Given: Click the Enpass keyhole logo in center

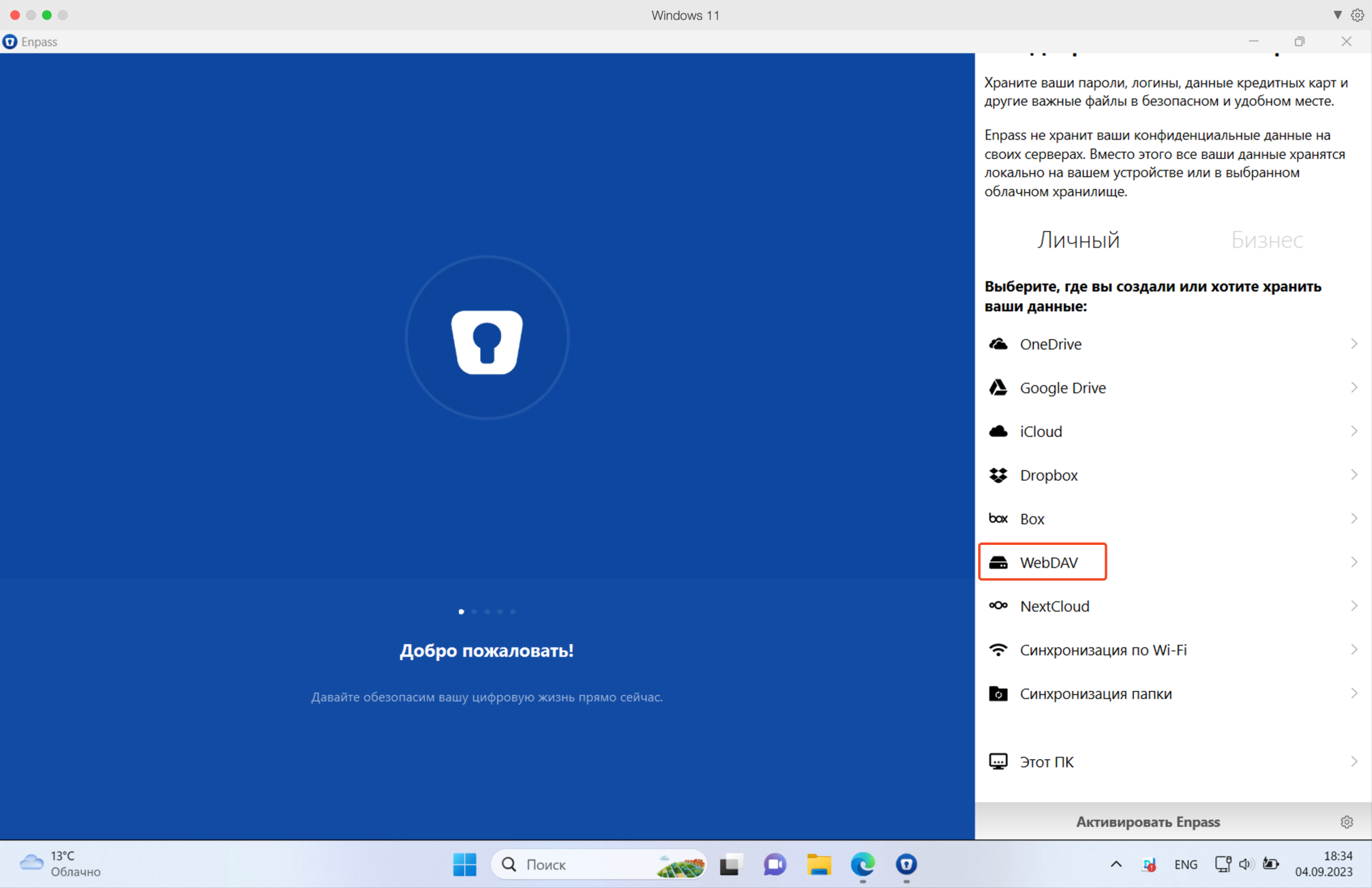Looking at the screenshot, I should click(x=487, y=342).
